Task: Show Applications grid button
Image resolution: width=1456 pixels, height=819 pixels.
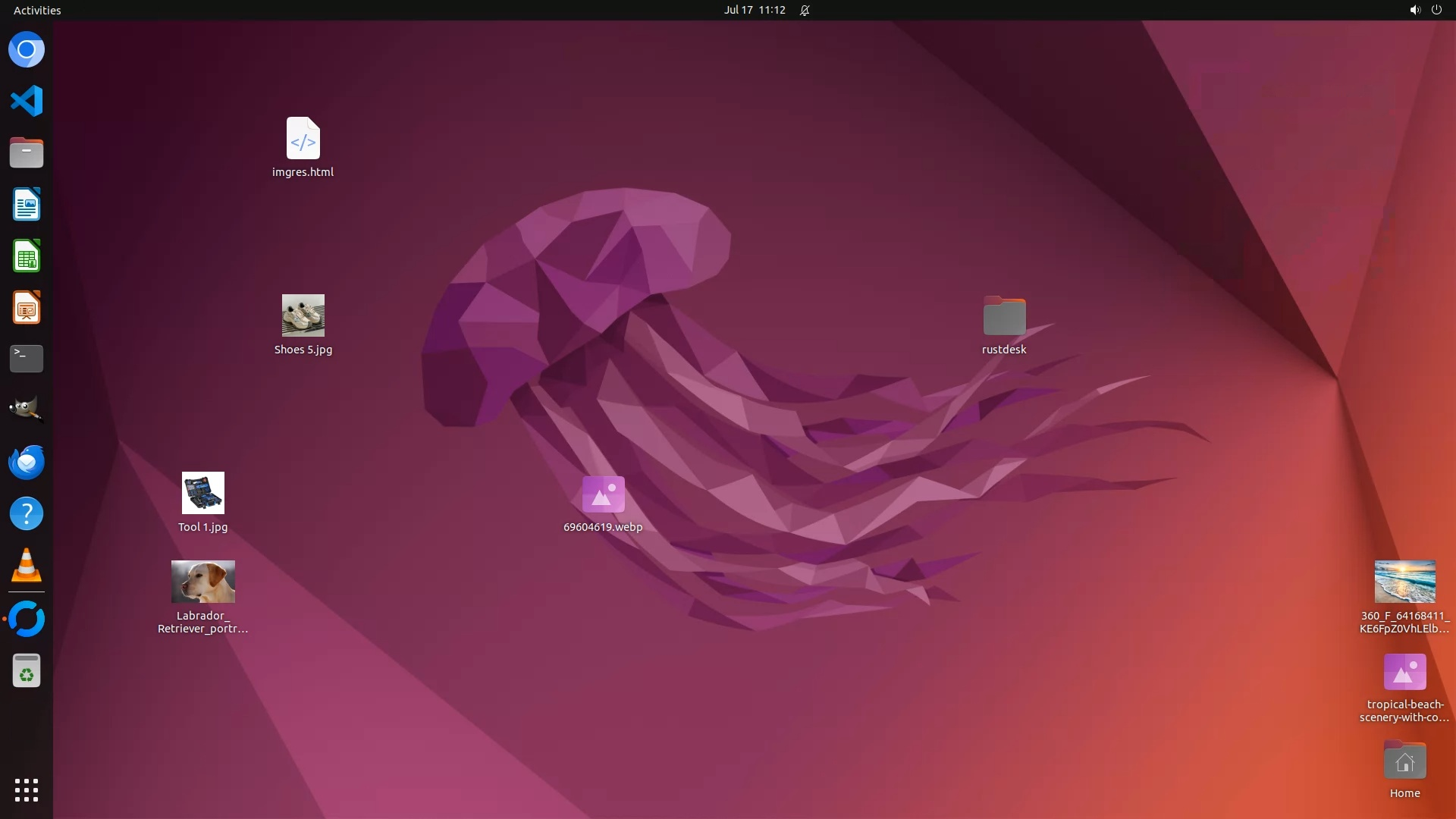Action: click(x=27, y=790)
